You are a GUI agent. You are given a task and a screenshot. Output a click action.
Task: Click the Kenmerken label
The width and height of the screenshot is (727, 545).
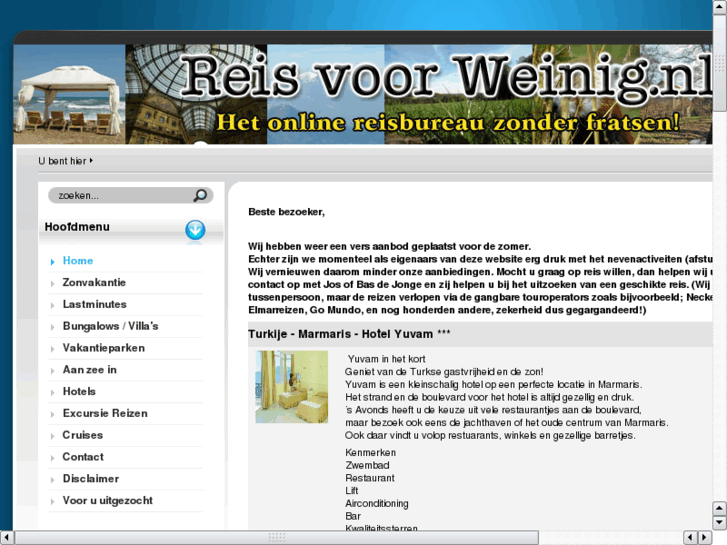(370, 453)
